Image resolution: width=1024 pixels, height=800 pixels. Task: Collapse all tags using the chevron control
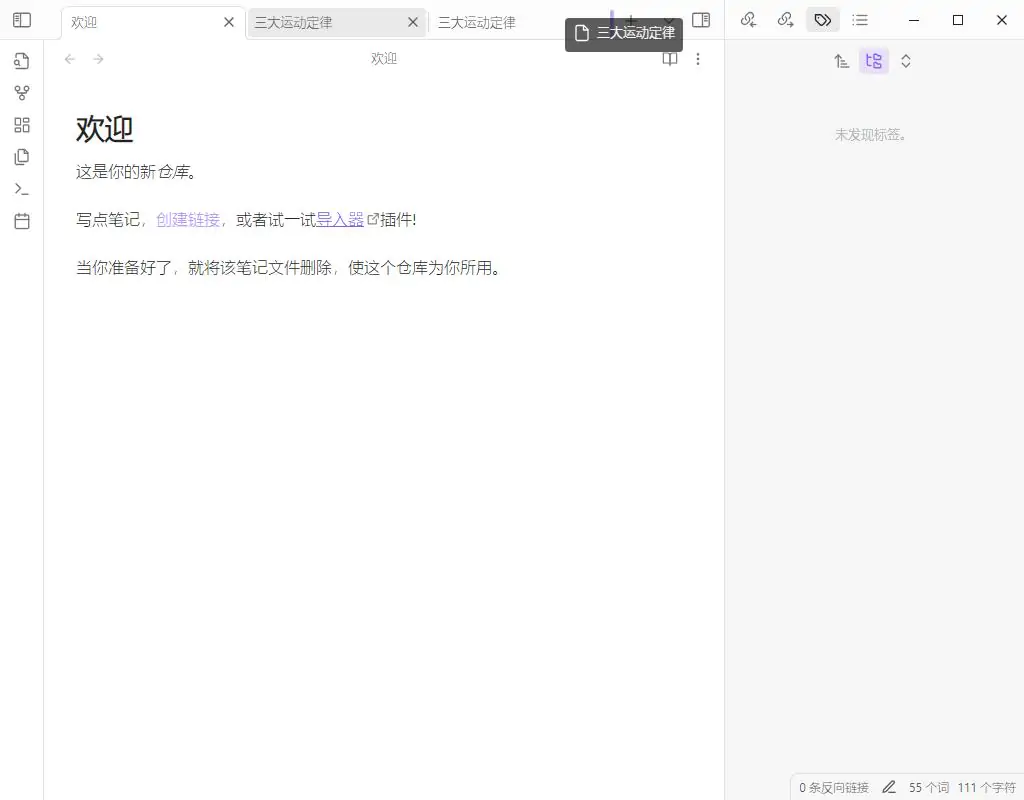[x=906, y=60]
